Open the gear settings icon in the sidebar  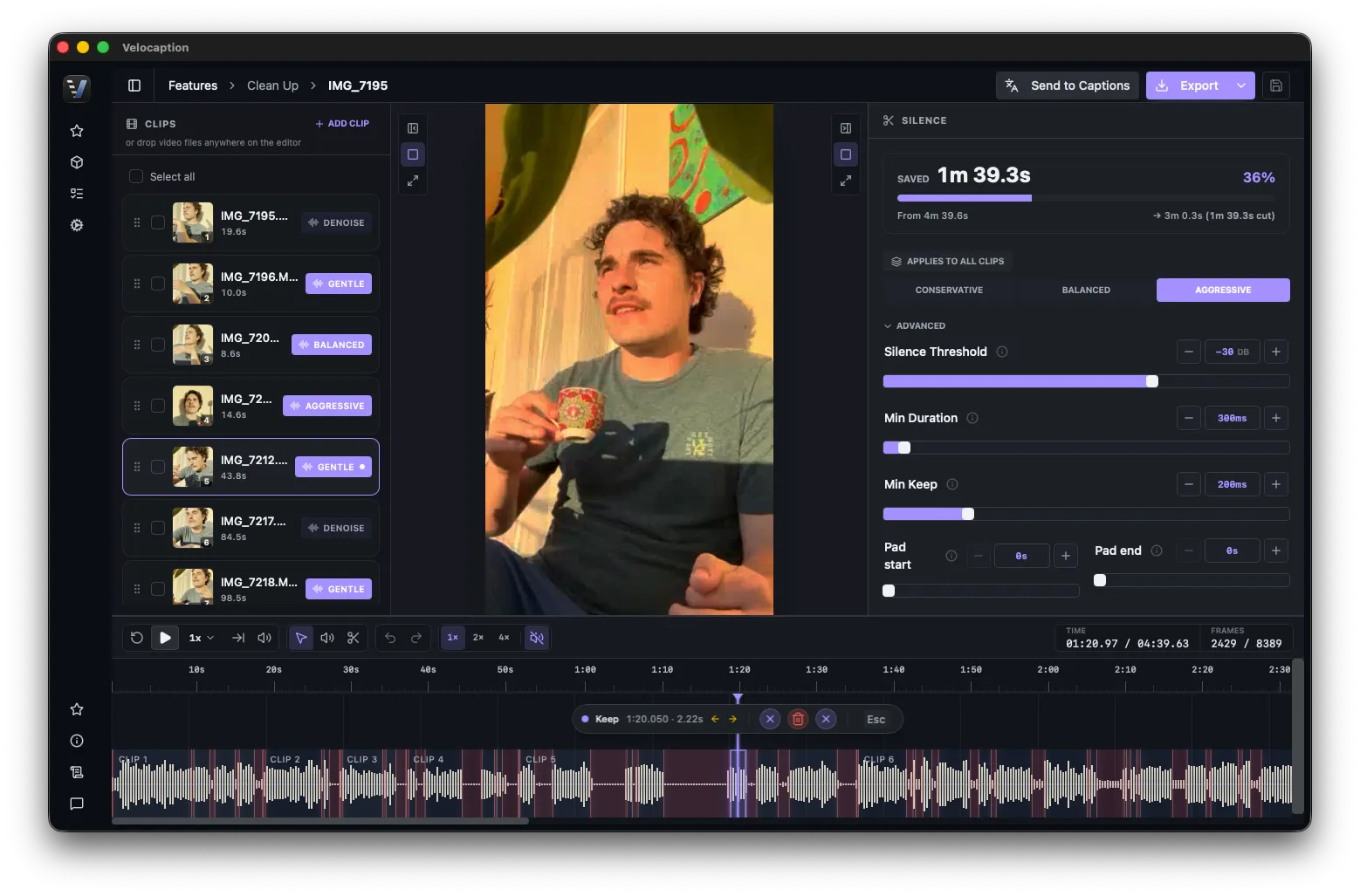pyautogui.click(x=77, y=225)
